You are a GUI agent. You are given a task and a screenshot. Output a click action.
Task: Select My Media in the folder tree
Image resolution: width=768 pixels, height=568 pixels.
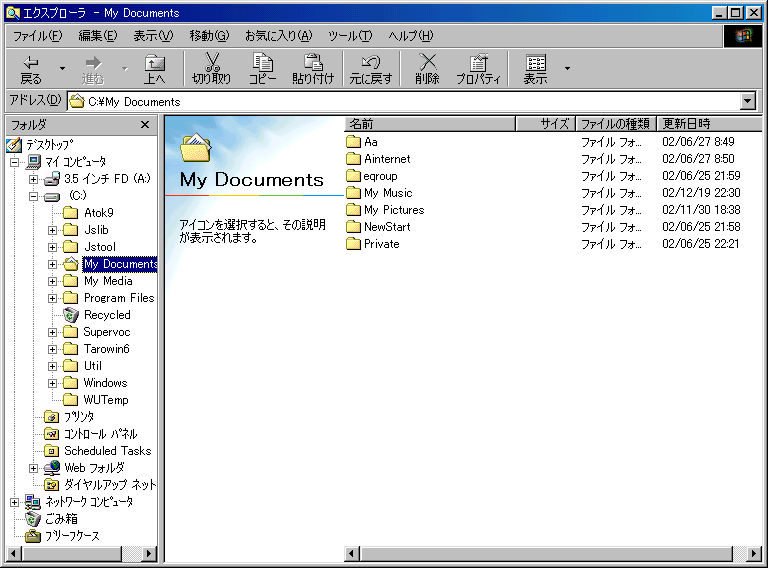(108, 281)
